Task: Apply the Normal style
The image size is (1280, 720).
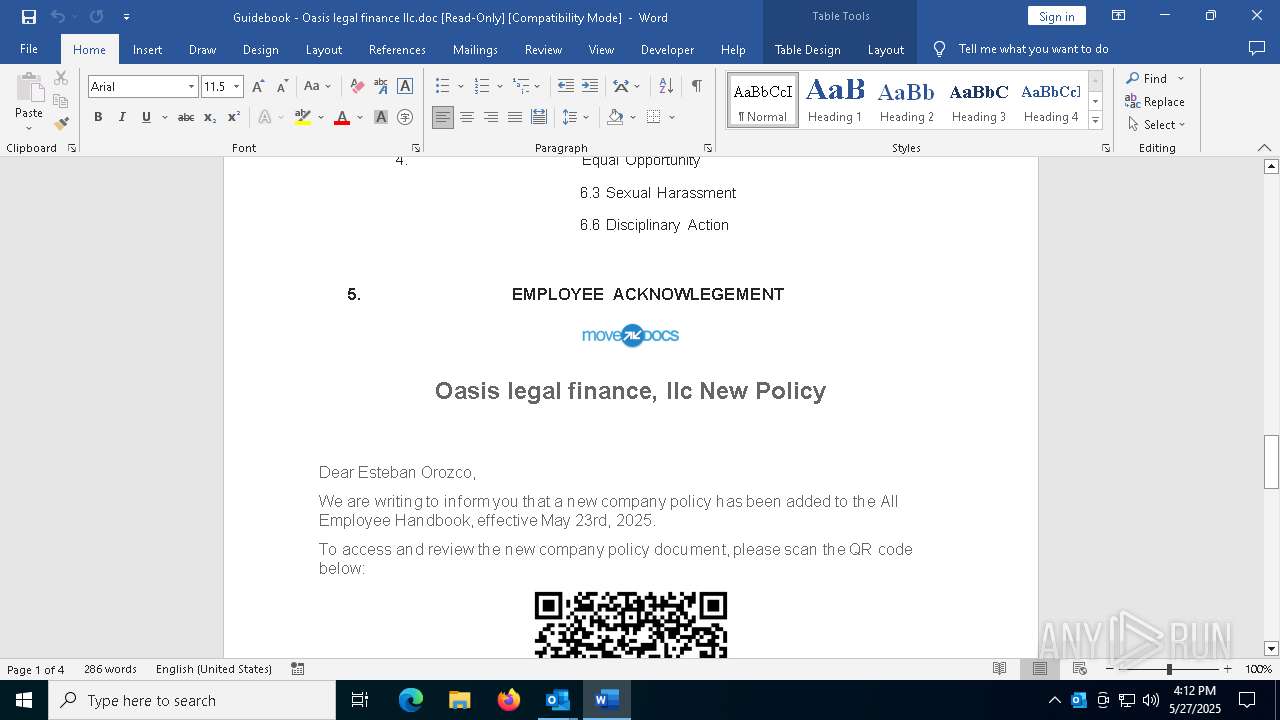Action: click(763, 100)
